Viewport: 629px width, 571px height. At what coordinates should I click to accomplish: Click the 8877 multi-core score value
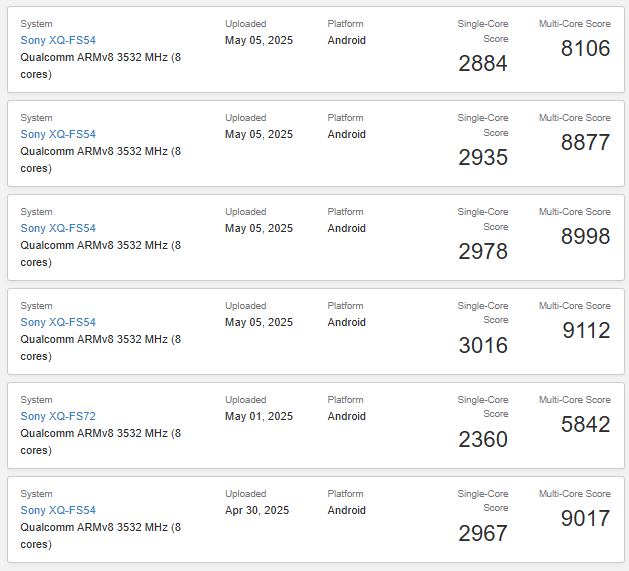pos(585,142)
